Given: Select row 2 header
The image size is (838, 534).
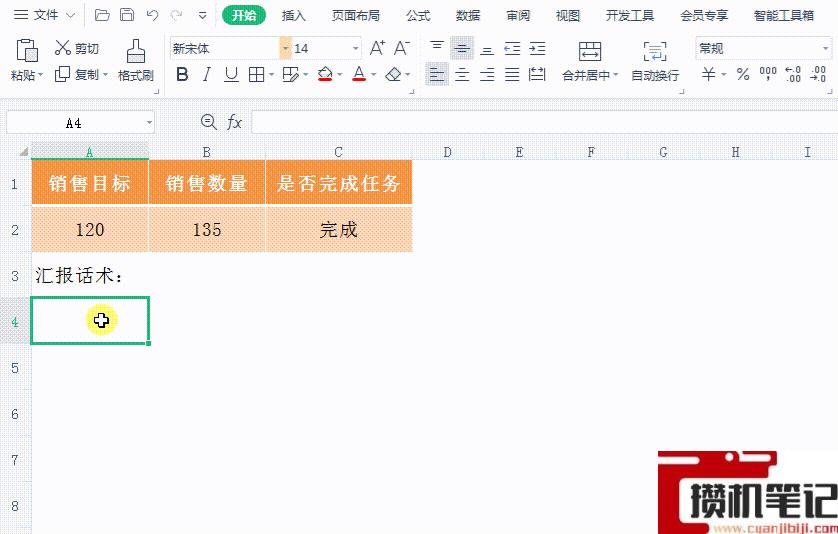Looking at the screenshot, I should [15, 229].
